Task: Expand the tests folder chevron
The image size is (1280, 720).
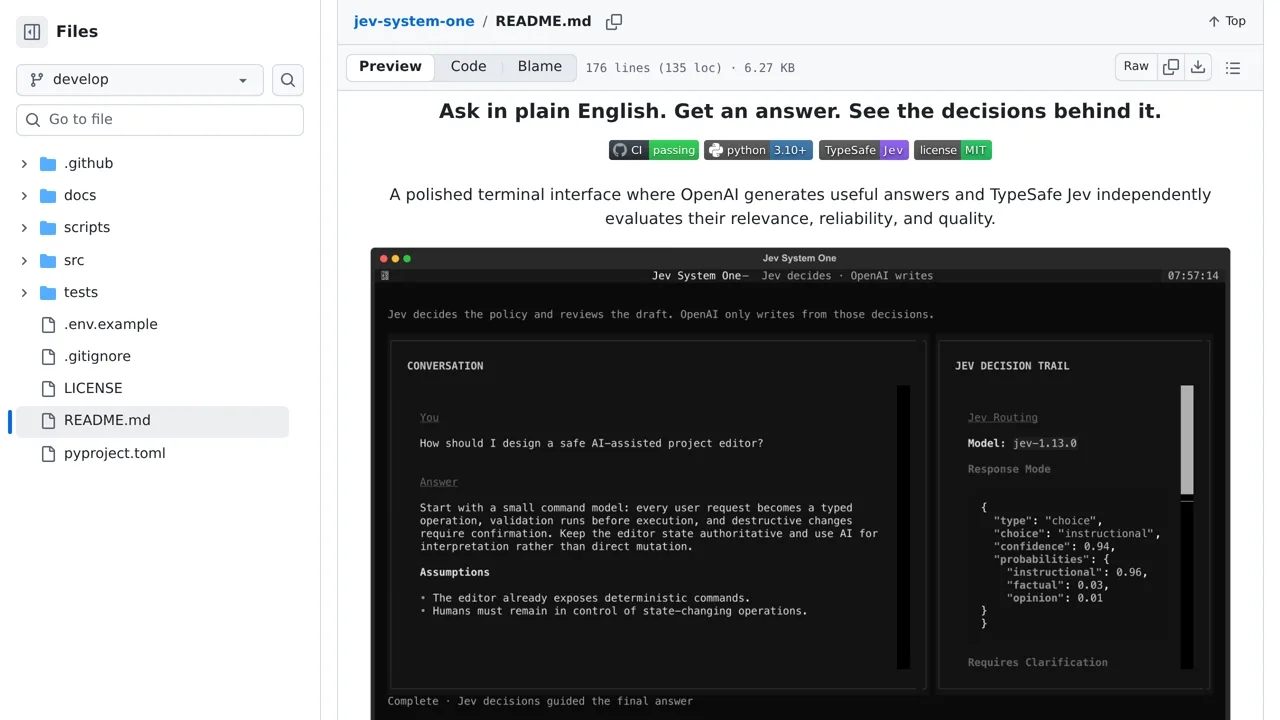Action: (x=24, y=292)
